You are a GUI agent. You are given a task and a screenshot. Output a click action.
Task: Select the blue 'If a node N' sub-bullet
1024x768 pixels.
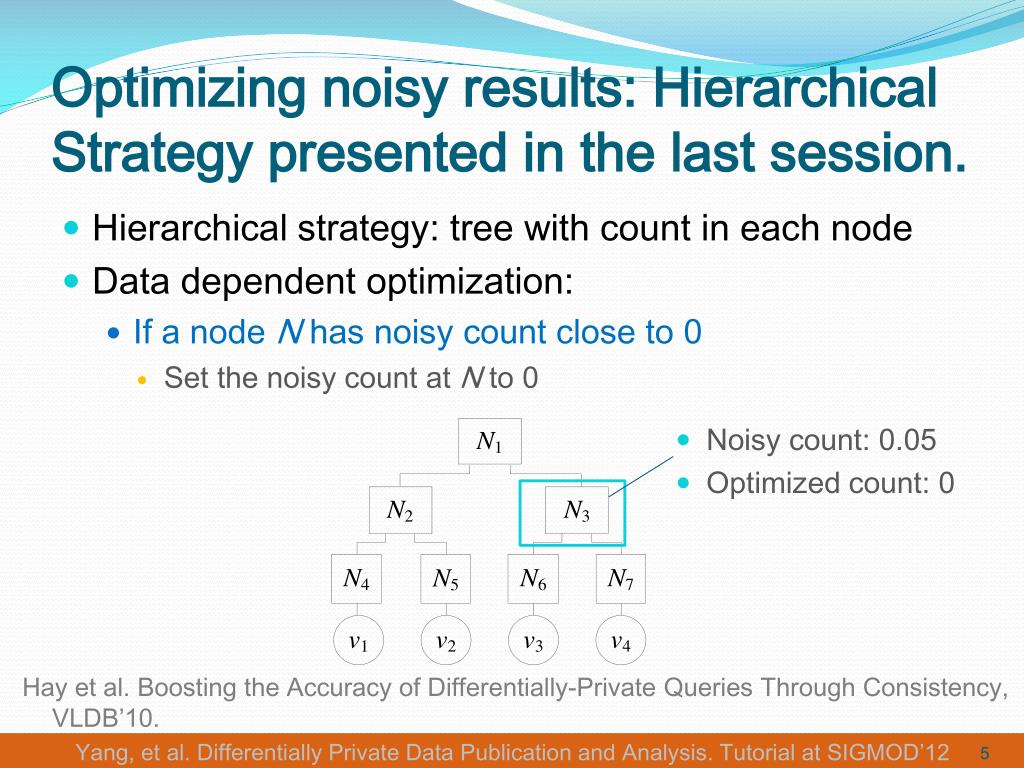417,332
